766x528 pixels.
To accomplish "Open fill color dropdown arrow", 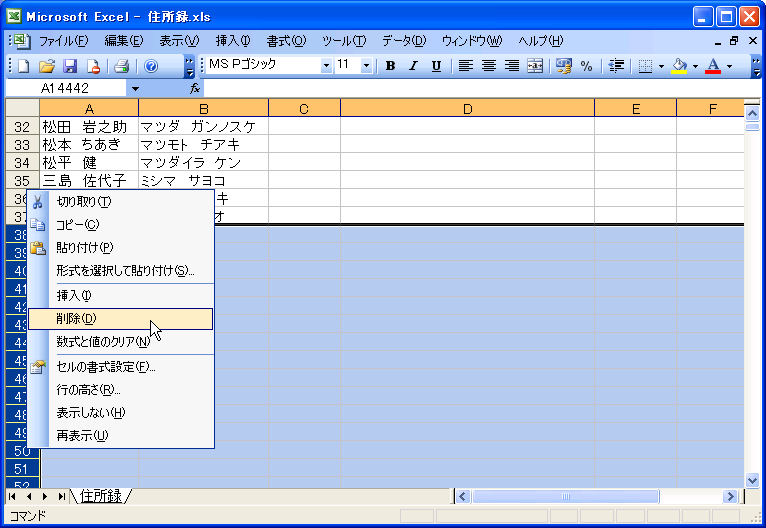I will pyautogui.click(x=695, y=66).
